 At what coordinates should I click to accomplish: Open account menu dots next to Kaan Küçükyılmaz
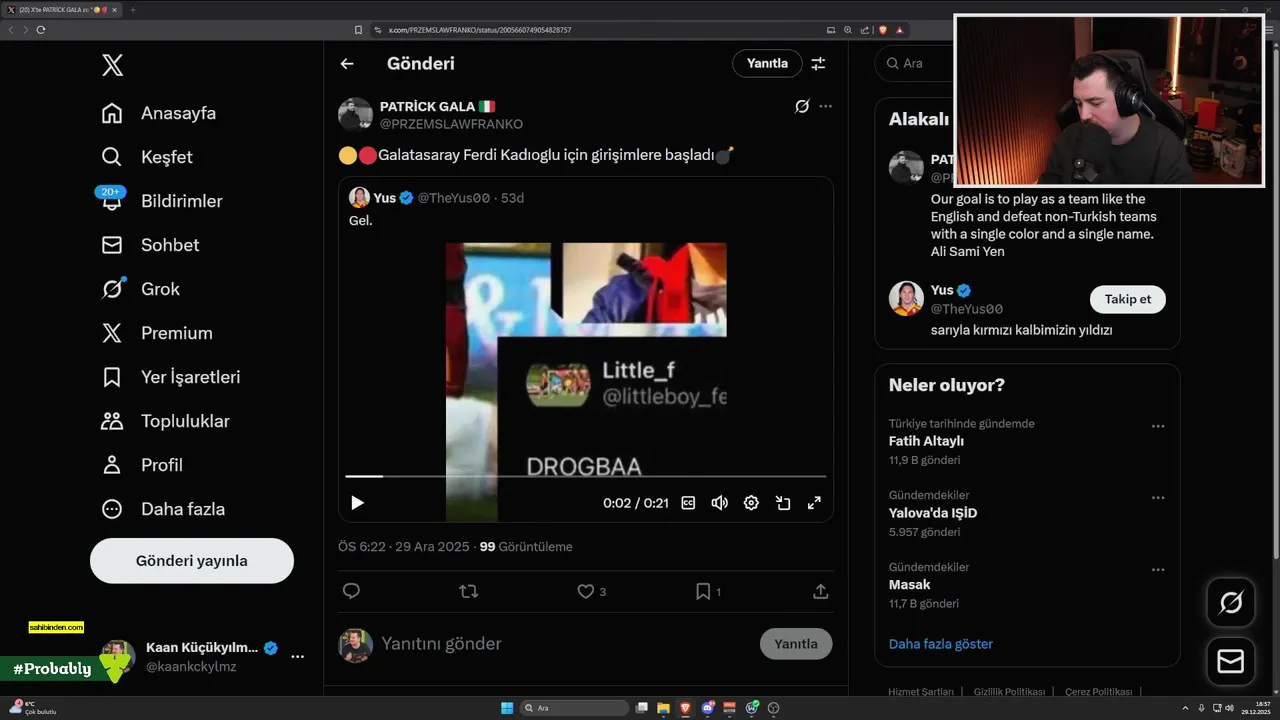point(297,657)
